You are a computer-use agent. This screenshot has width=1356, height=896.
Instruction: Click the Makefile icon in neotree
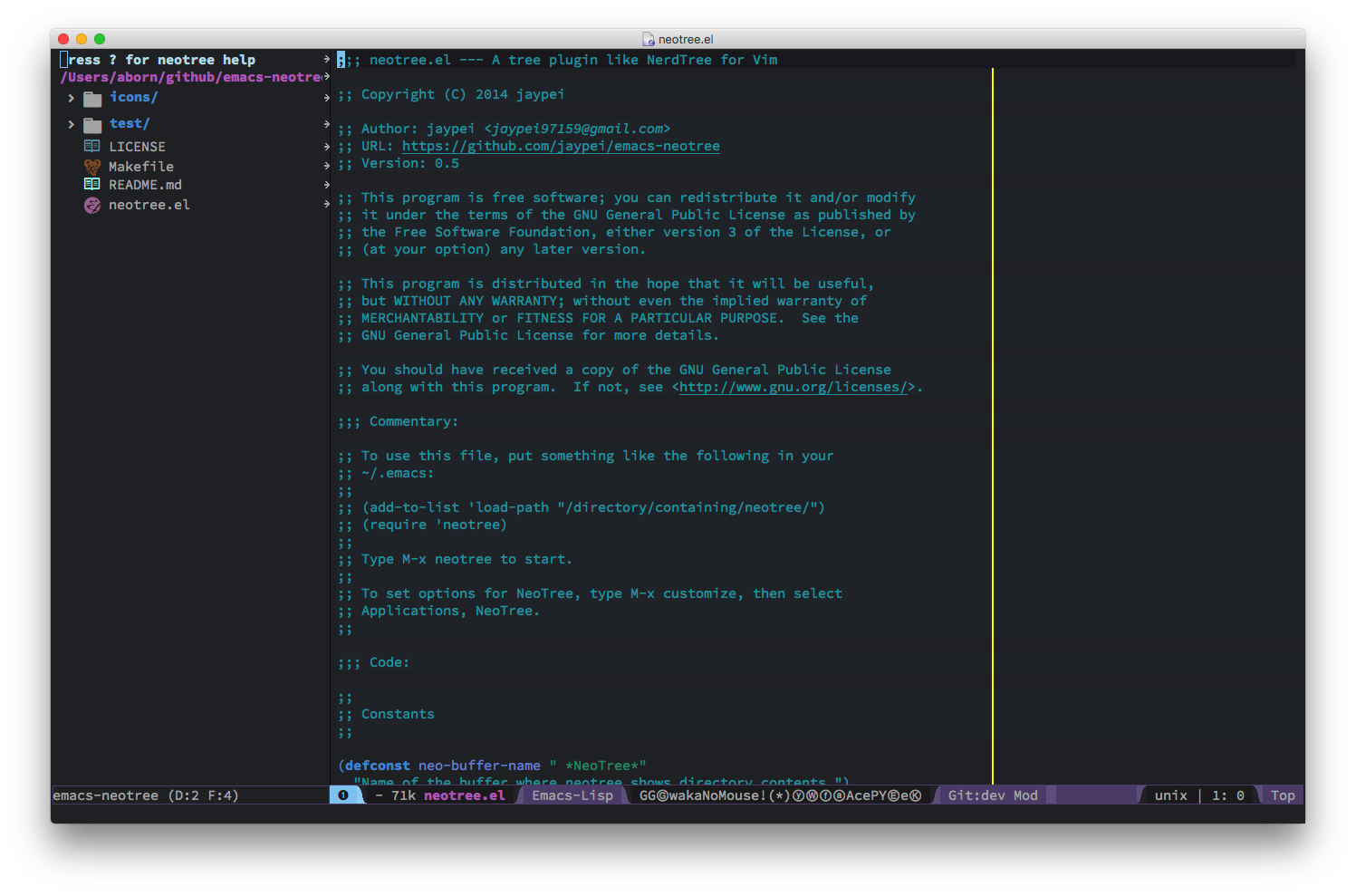[91, 167]
